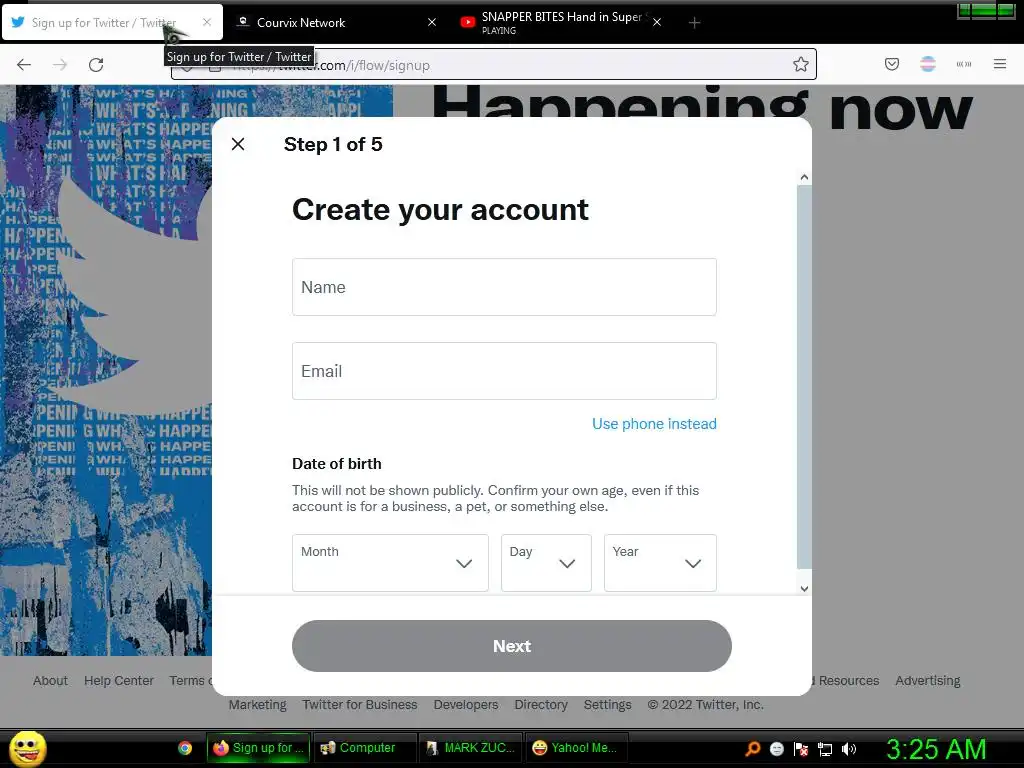1024x768 pixels.
Task: Reload the page with the refresh icon
Action: (96, 65)
